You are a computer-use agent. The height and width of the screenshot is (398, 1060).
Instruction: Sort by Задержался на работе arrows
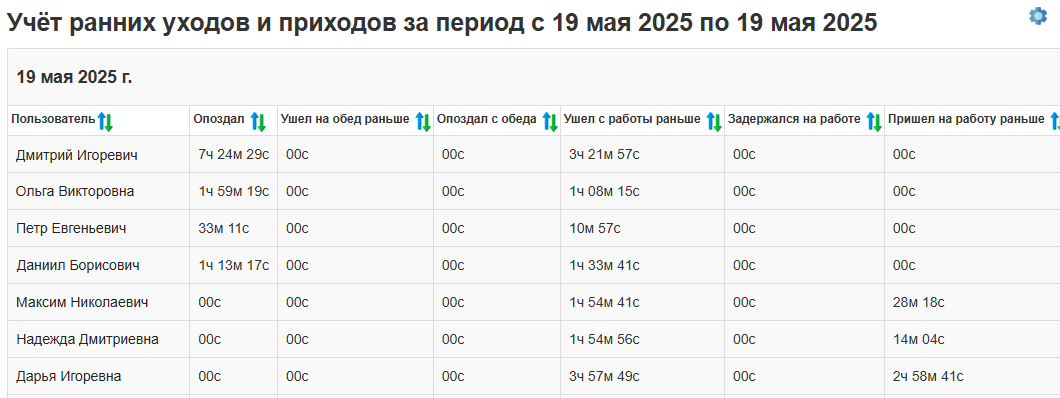(874, 122)
